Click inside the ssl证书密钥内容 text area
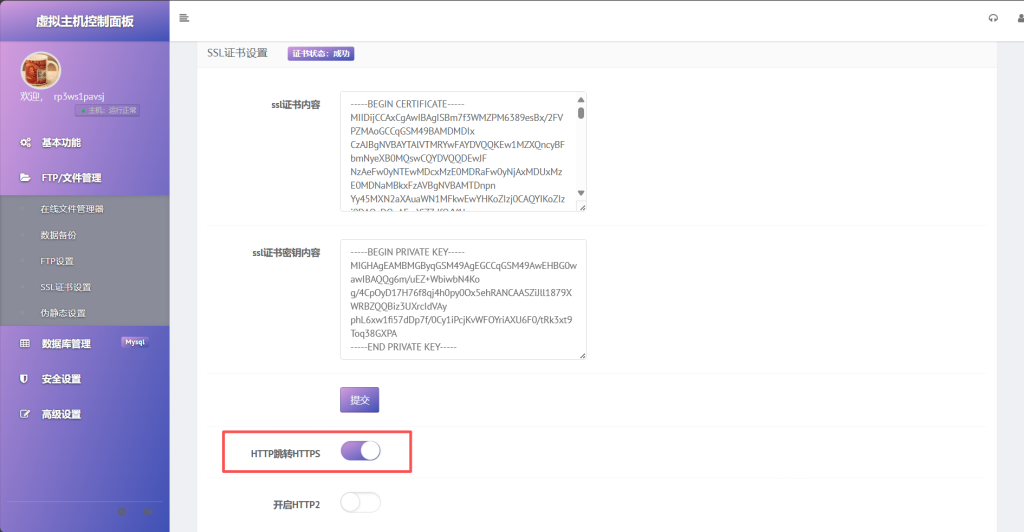Screen dimensions: 1024x532 click(462, 298)
